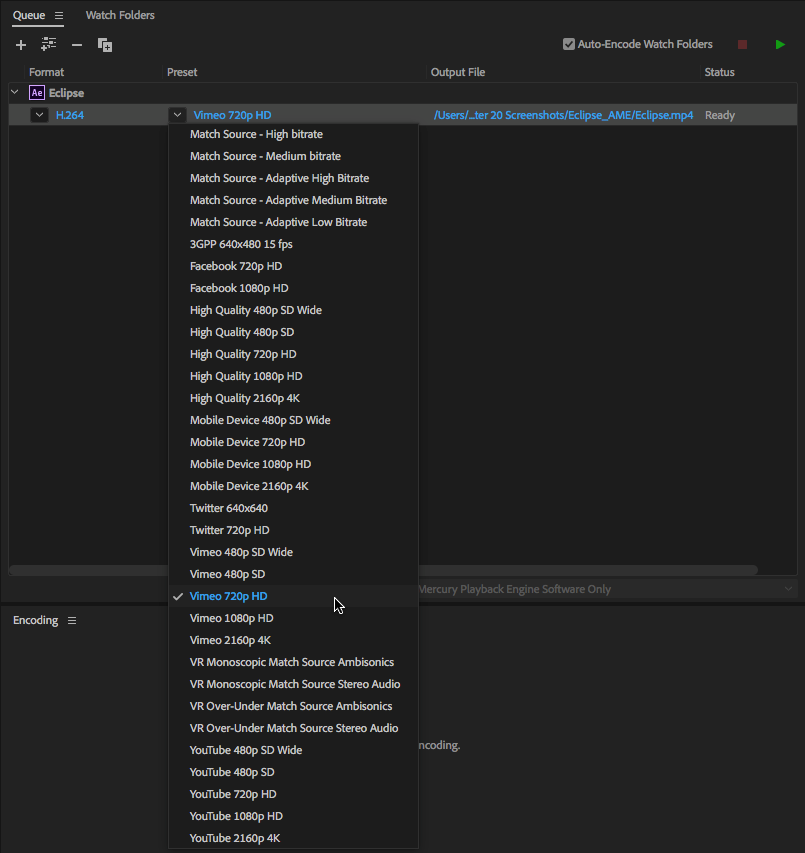Click the Duplicate icon in Queue toolbar
This screenshot has width=805, height=853.
point(105,45)
